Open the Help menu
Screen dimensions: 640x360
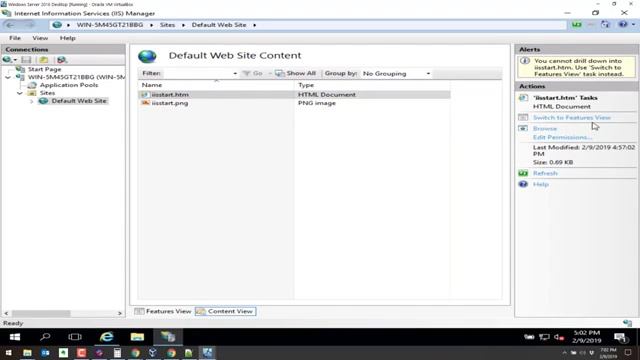67,38
